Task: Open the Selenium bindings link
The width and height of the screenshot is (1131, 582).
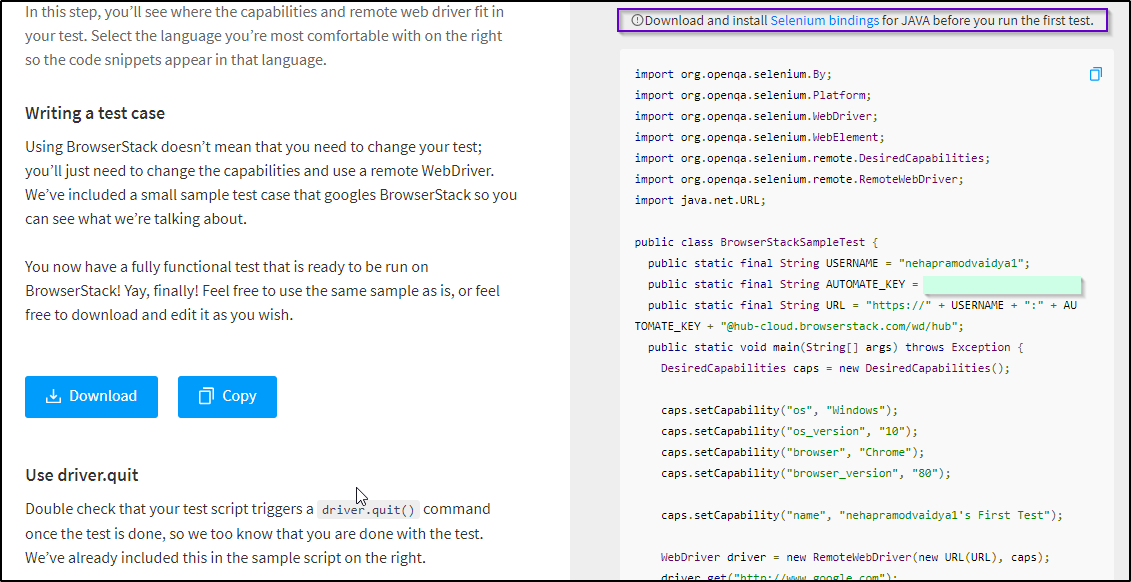Action: 825,19
